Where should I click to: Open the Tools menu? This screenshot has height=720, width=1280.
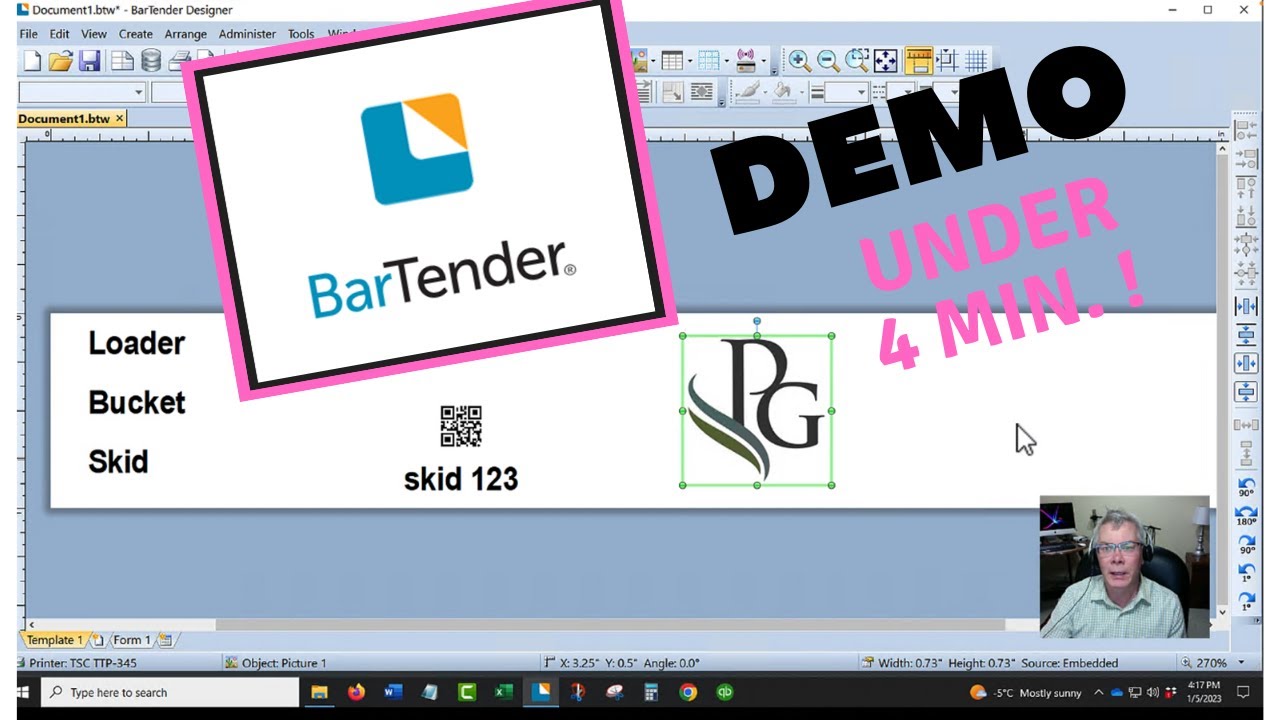click(x=301, y=34)
